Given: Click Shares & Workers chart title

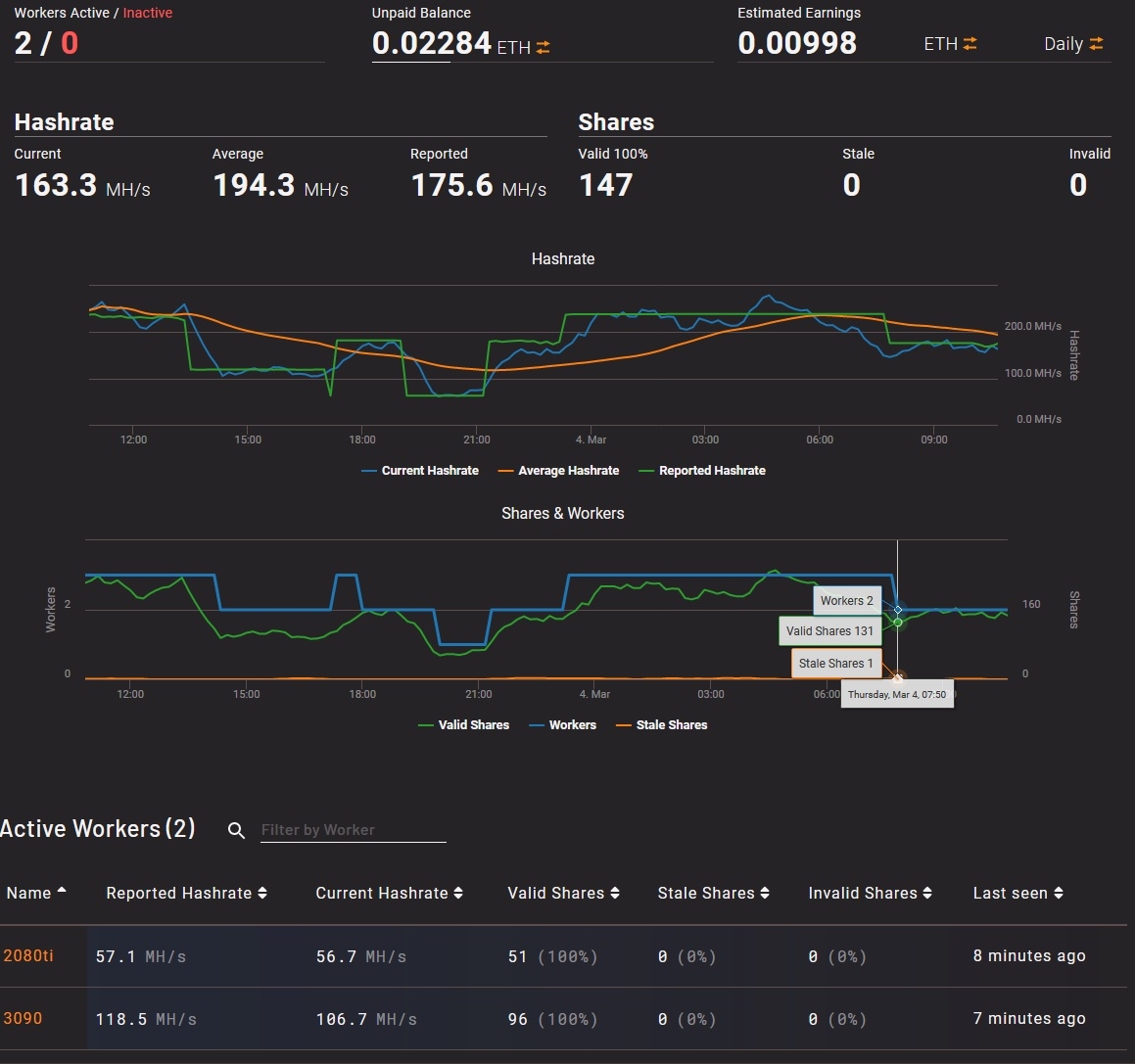Looking at the screenshot, I should (563, 514).
